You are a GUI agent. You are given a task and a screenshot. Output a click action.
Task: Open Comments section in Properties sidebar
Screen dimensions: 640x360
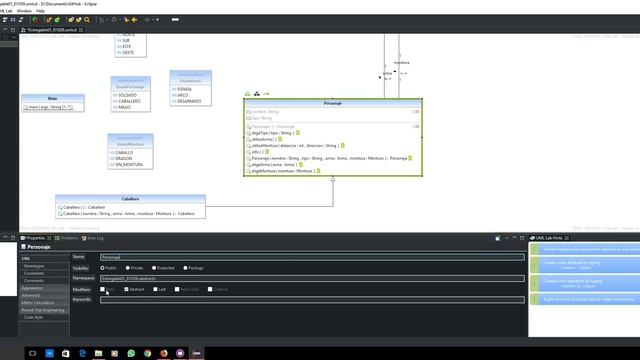point(33,281)
